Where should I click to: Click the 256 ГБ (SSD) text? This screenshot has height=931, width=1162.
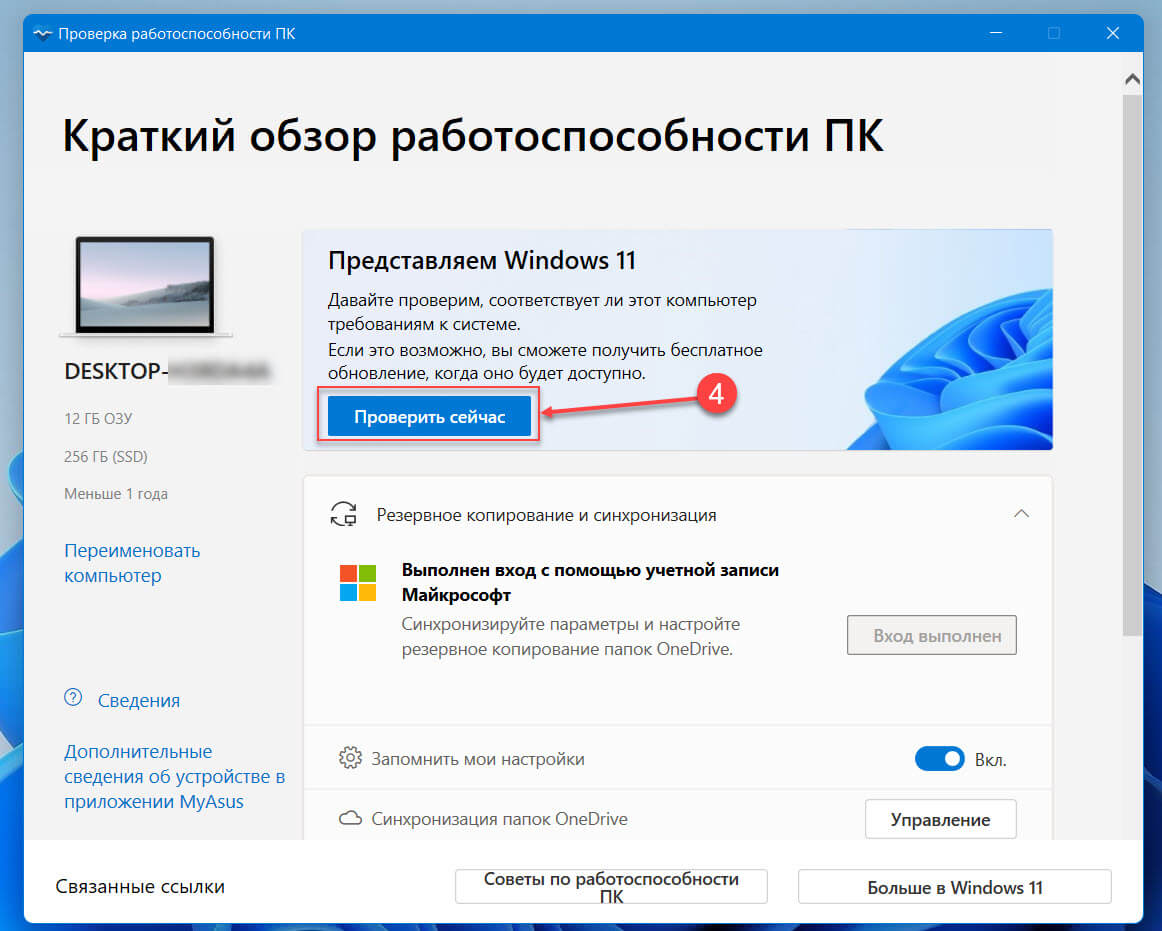[105, 456]
